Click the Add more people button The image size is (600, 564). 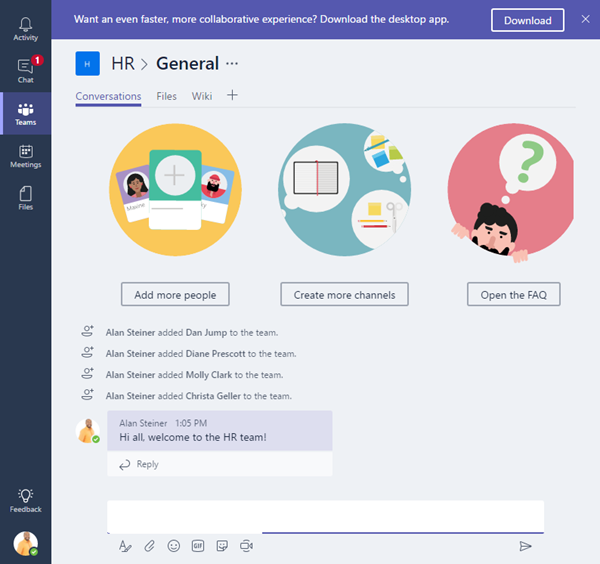(175, 295)
